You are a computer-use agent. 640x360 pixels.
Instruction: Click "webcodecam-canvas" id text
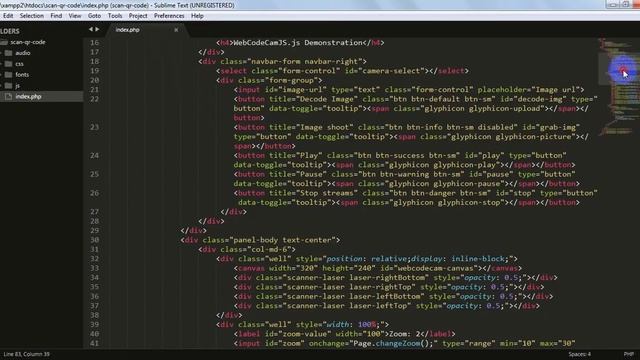coord(436,268)
